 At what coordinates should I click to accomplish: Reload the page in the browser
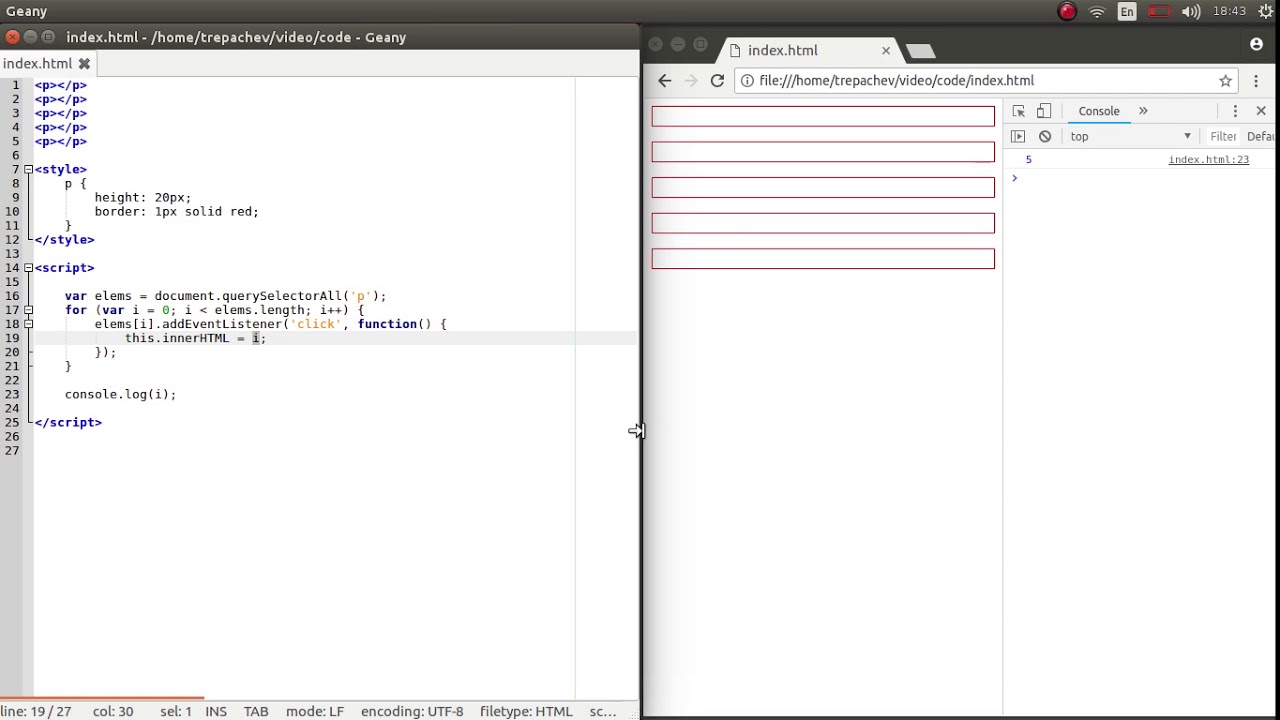pos(717,80)
